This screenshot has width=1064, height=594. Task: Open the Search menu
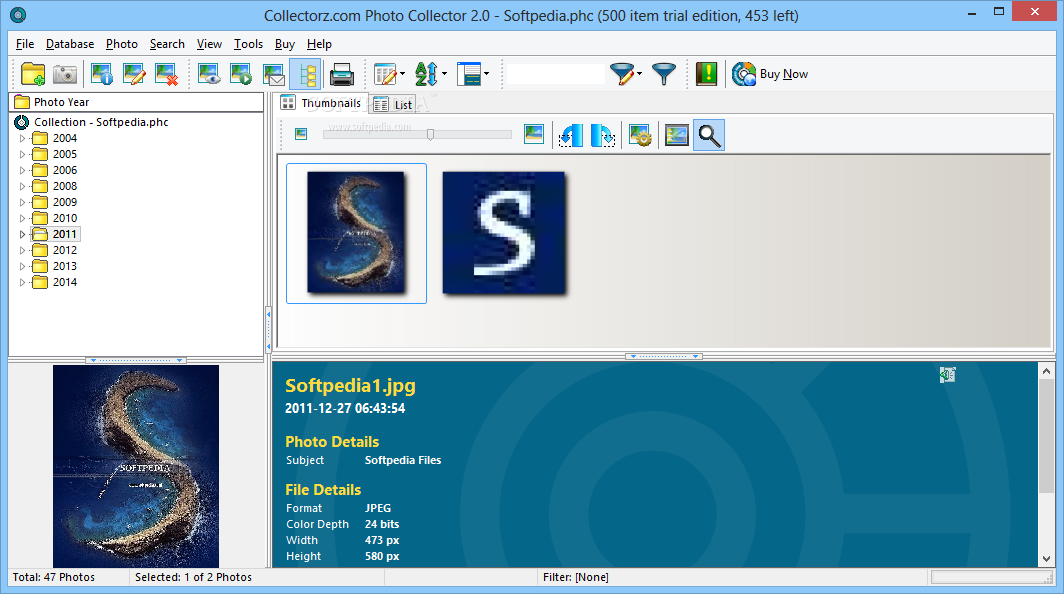167,44
